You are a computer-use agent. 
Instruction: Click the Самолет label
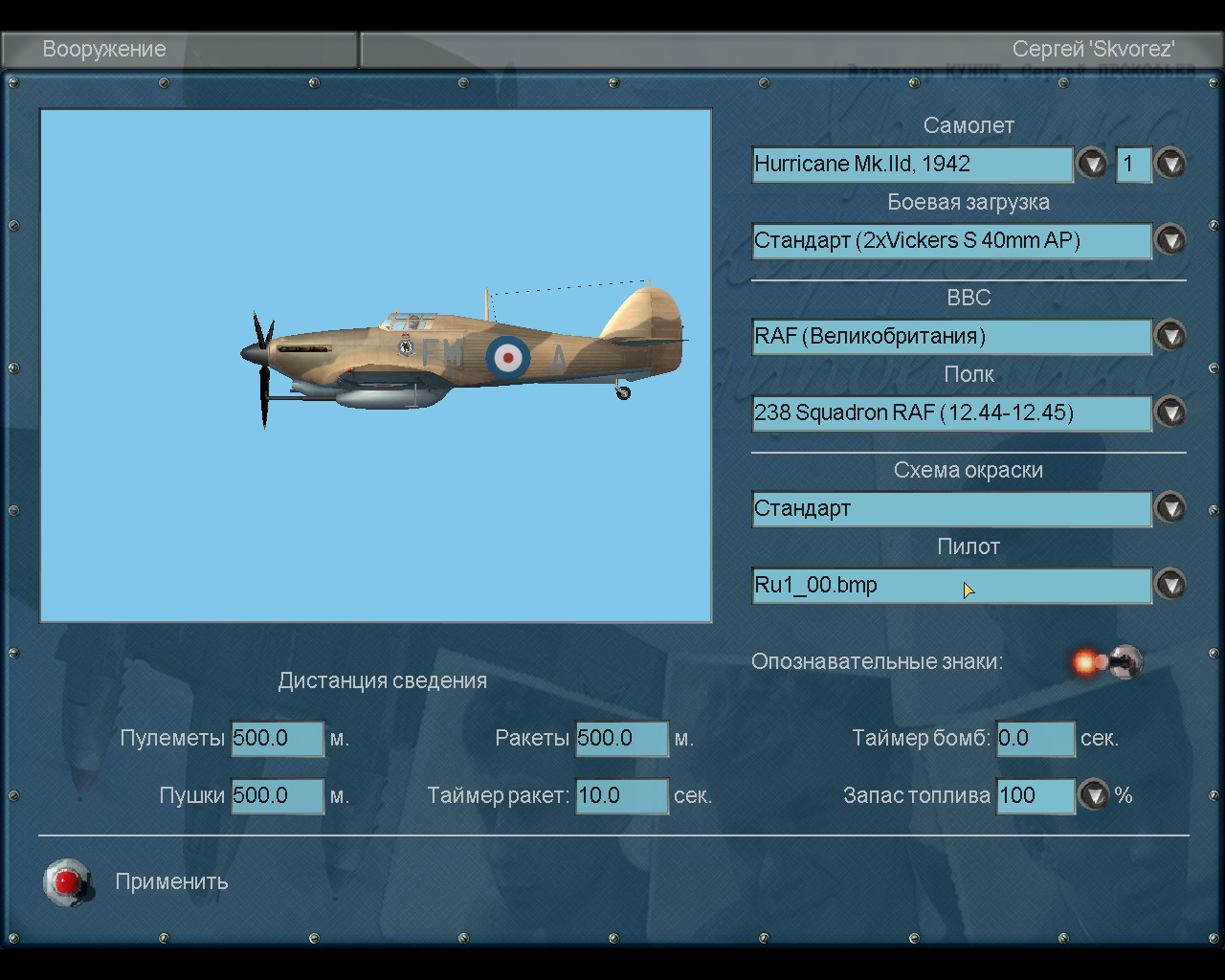pyautogui.click(x=969, y=125)
